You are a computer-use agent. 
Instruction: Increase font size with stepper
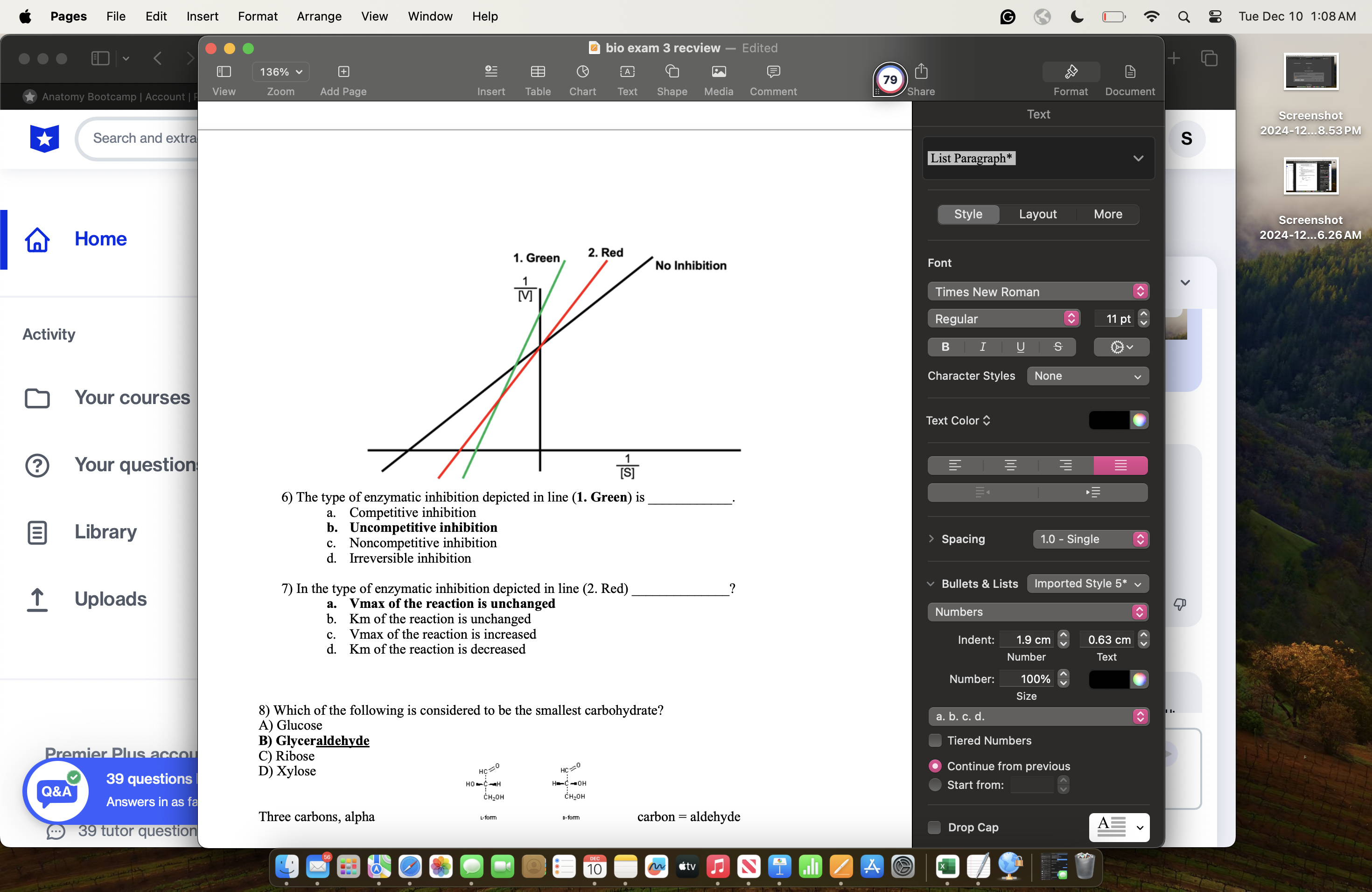click(x=1144, y=314)
